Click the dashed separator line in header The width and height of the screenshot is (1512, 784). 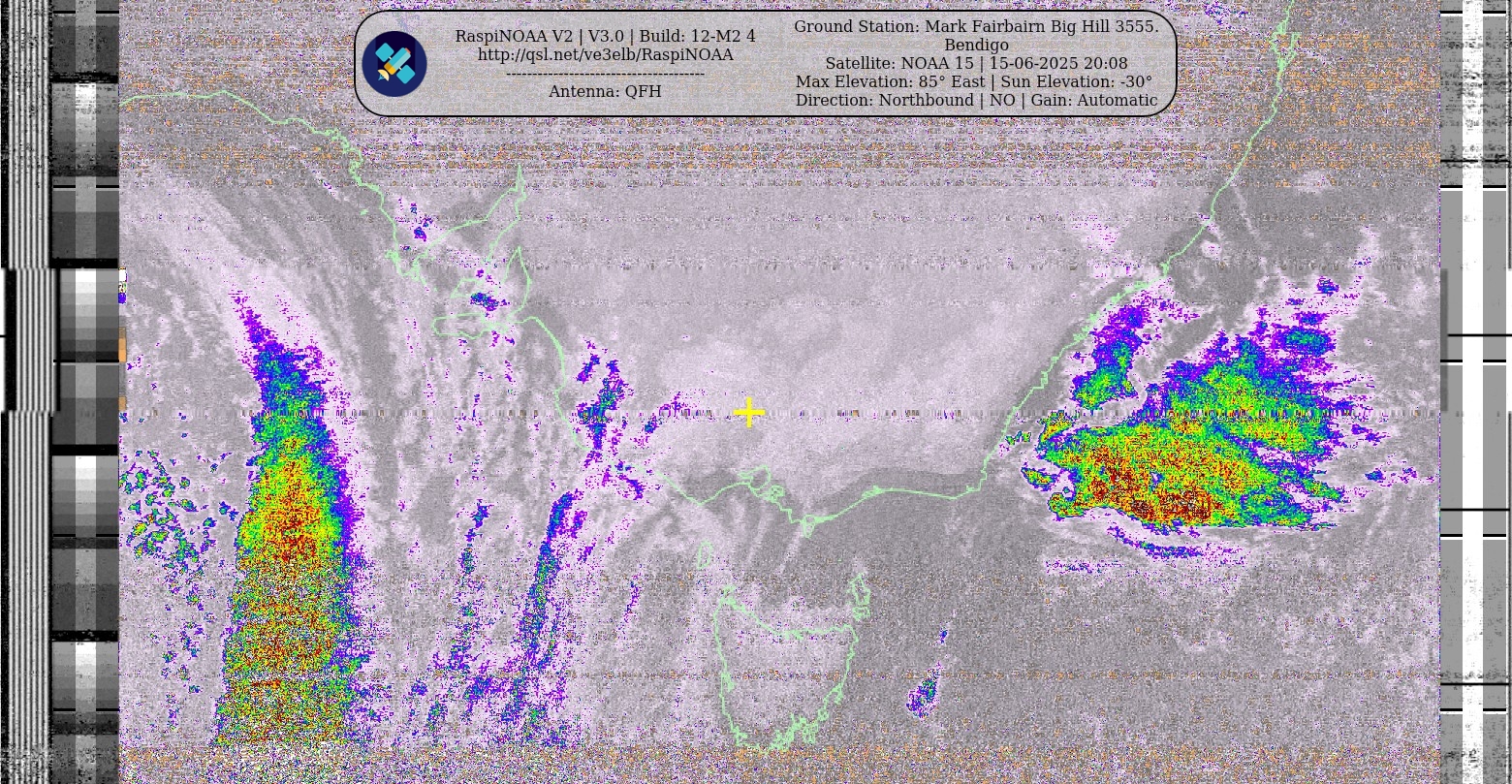click(605, 74)
